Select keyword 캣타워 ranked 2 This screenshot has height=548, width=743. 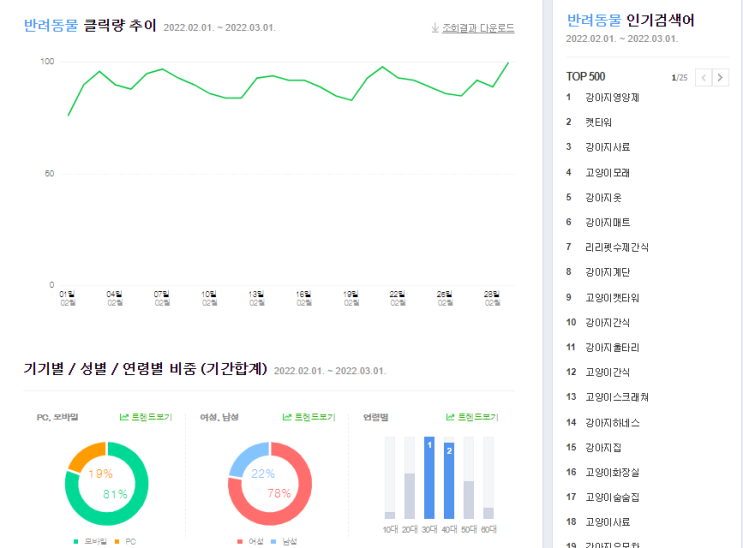click(x=598, y=122)
